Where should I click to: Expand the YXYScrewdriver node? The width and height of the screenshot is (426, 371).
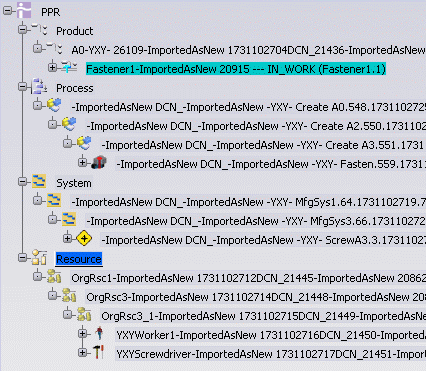82,352
